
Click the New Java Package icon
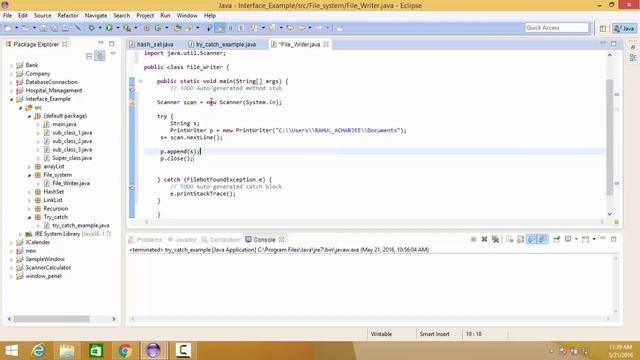(147, 28)
